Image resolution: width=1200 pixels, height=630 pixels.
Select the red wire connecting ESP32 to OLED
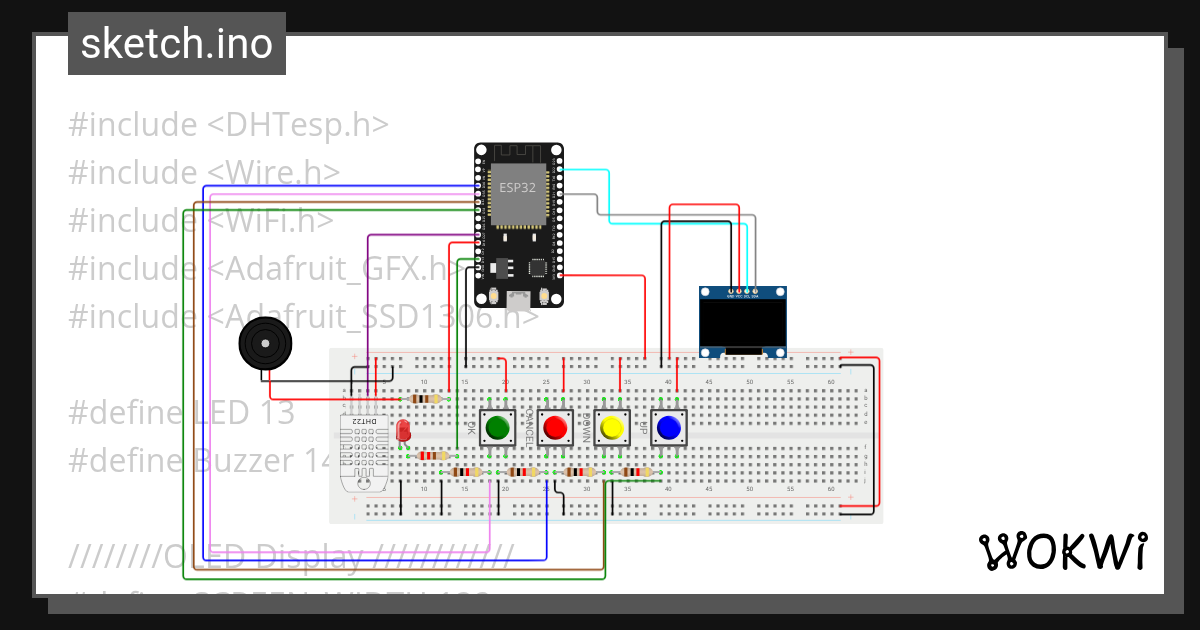[x=700, y=205]
